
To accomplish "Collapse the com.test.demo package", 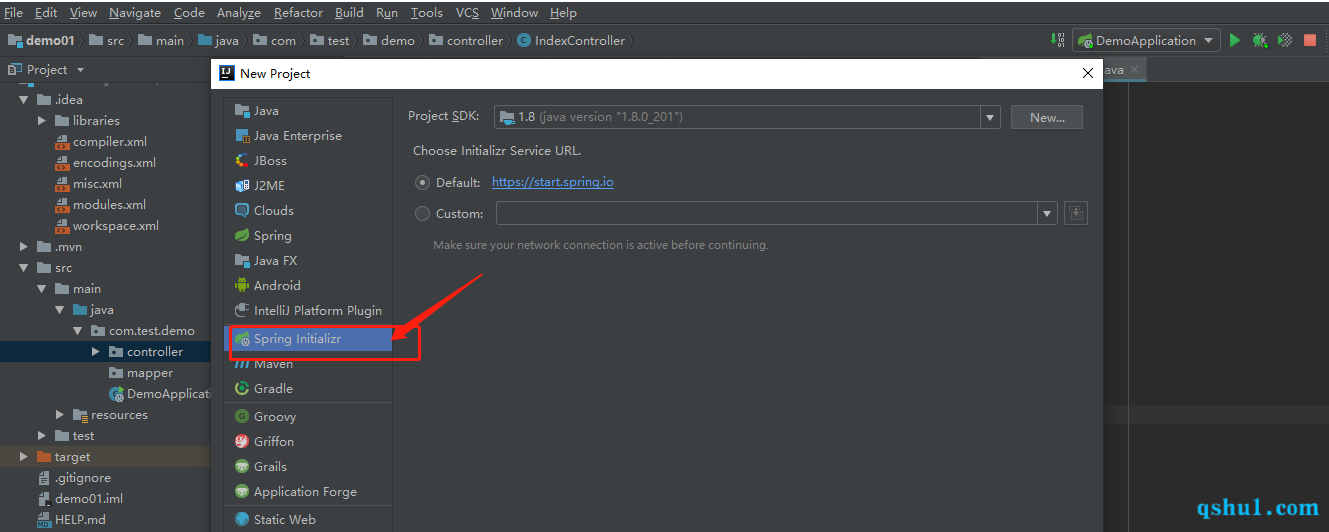I will click(x=78, y=330).
